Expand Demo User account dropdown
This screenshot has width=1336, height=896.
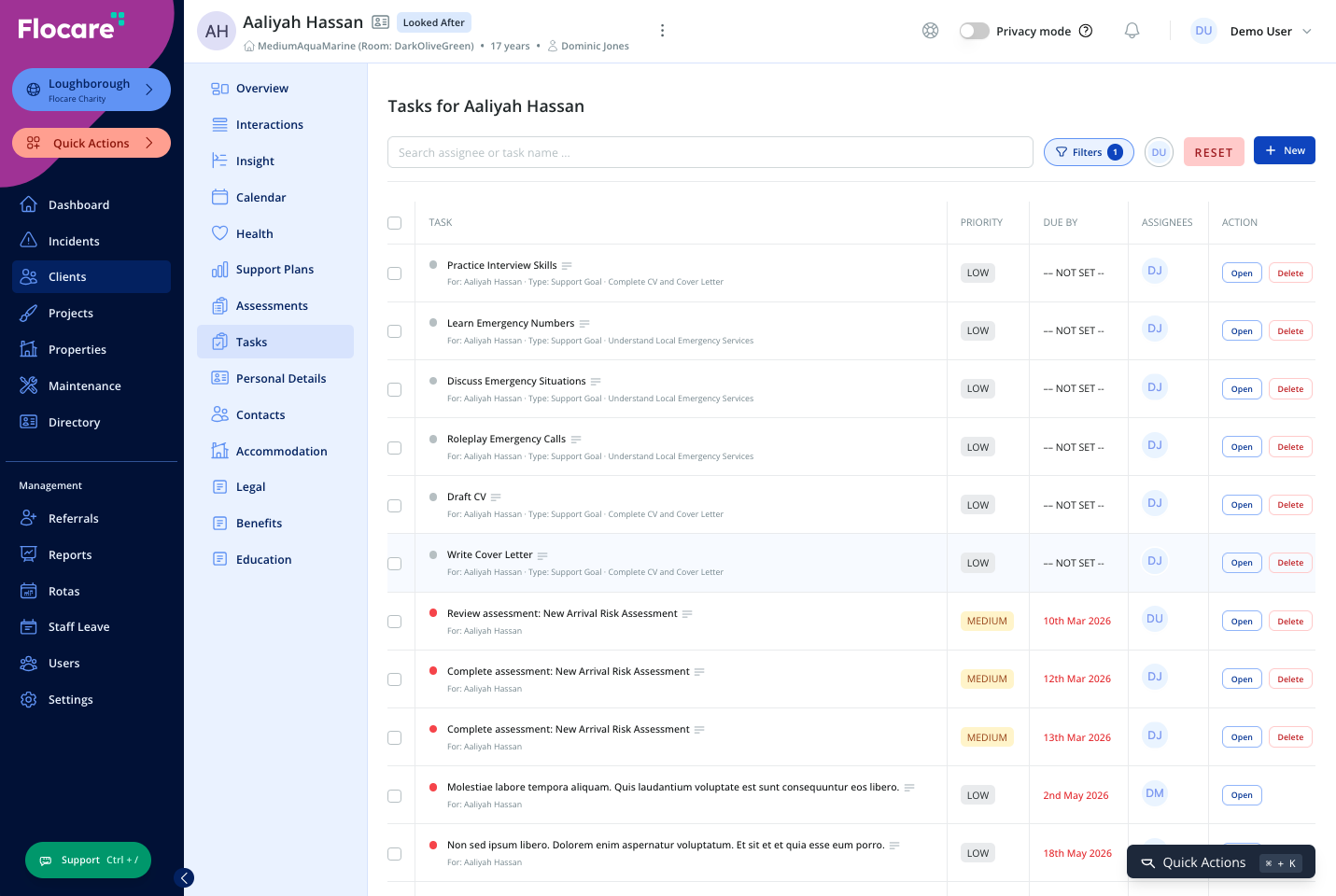click(x=1254, y=31)
